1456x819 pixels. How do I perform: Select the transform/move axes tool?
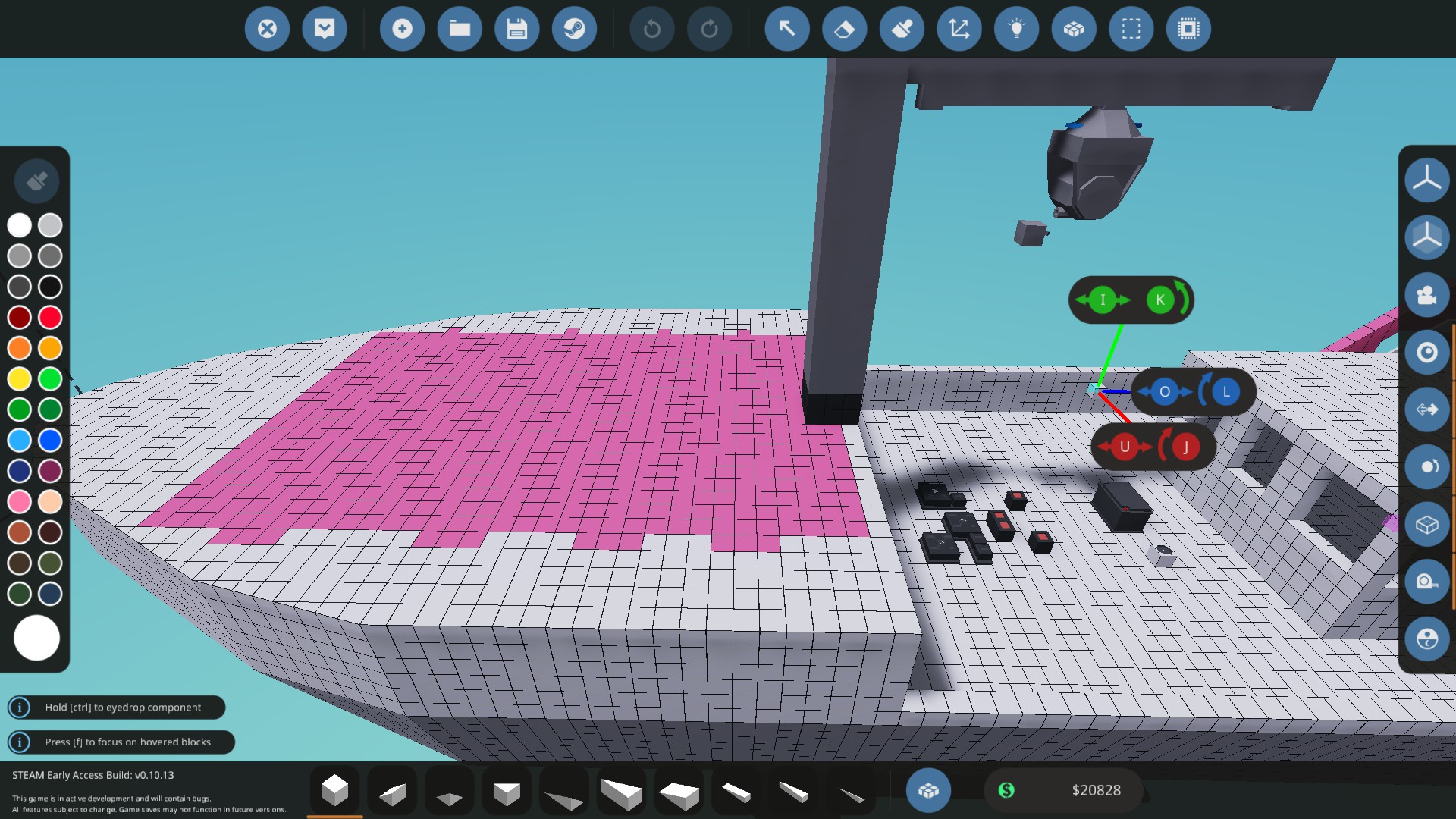[959, 29]
